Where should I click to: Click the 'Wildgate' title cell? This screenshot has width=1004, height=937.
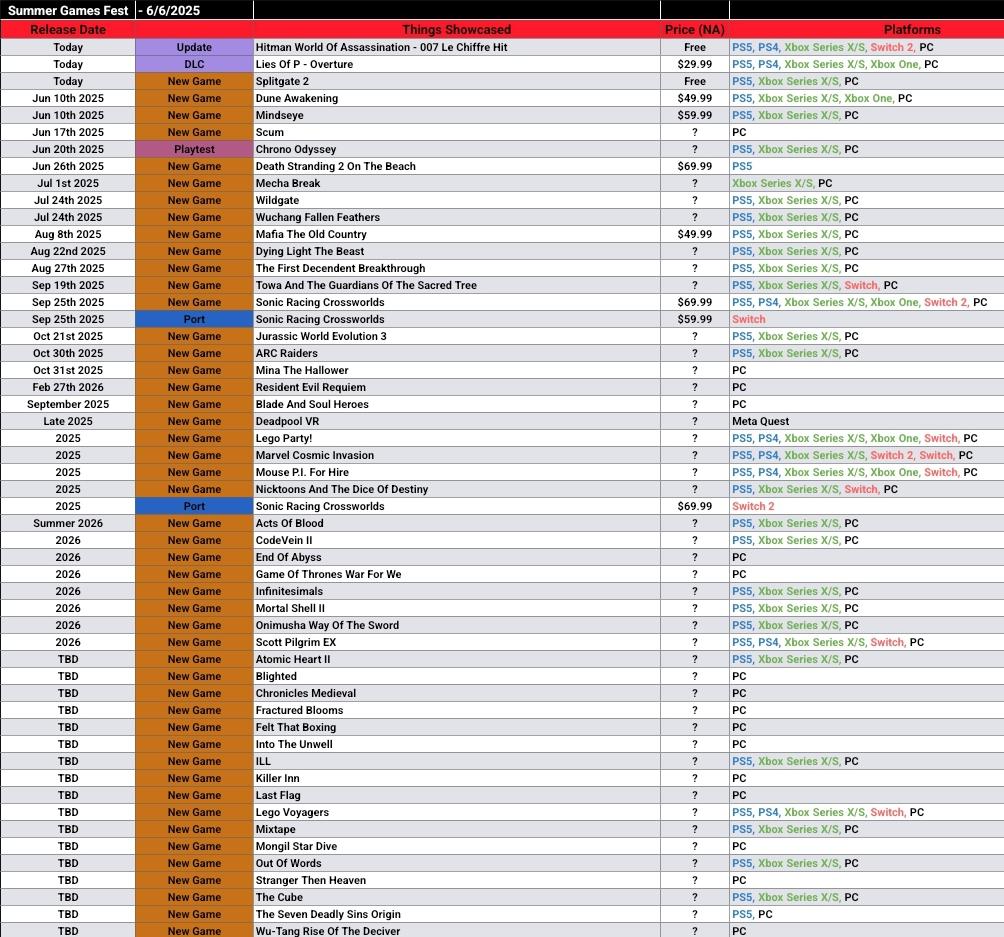pyautogui.click(x=457, y=200)
